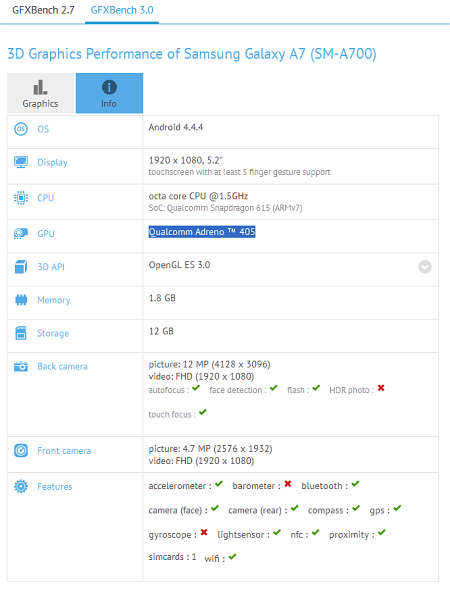Click the compass check mark

coord(356,508)
